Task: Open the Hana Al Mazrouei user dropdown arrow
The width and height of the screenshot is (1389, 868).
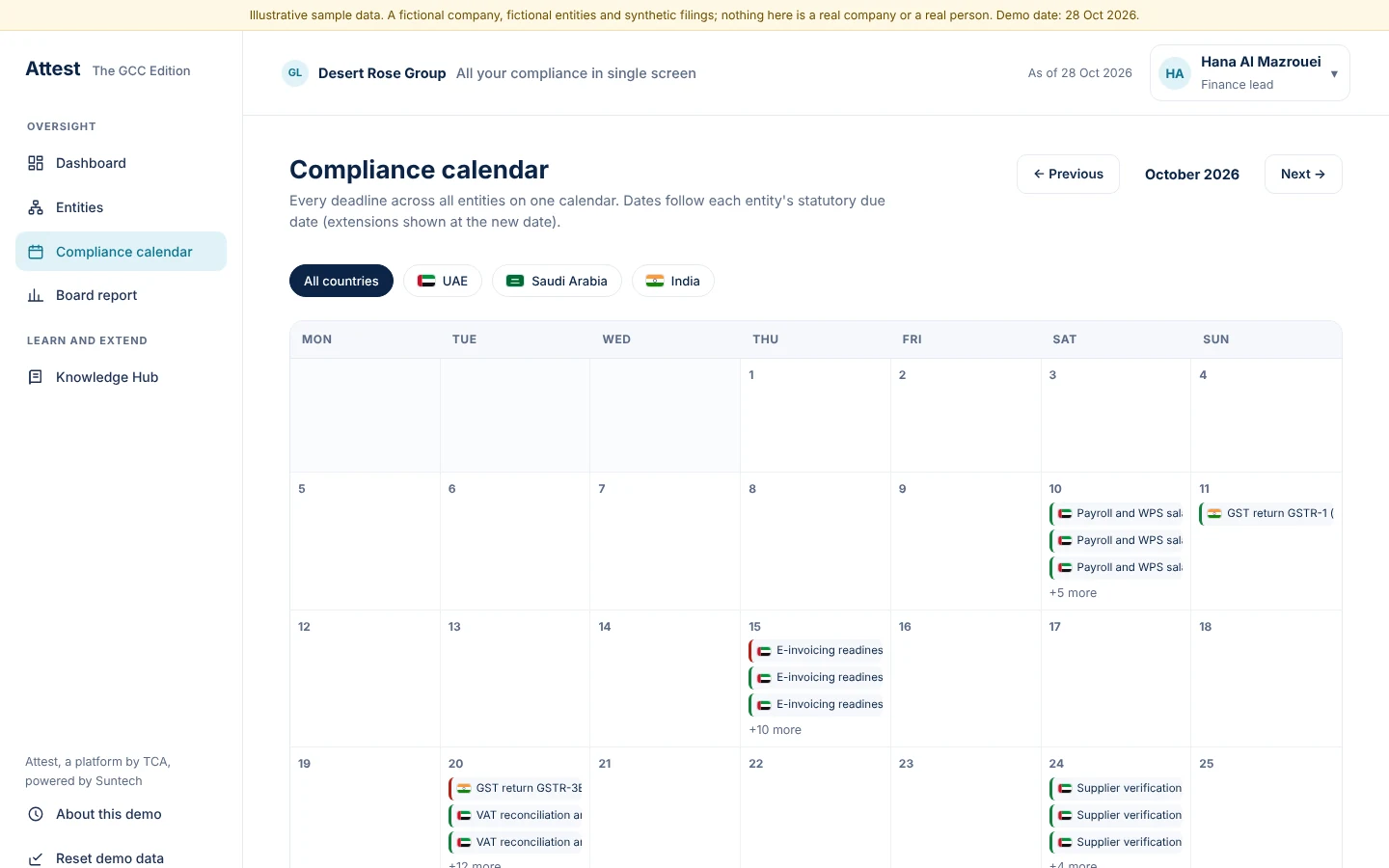Action: pos(1334,73)
